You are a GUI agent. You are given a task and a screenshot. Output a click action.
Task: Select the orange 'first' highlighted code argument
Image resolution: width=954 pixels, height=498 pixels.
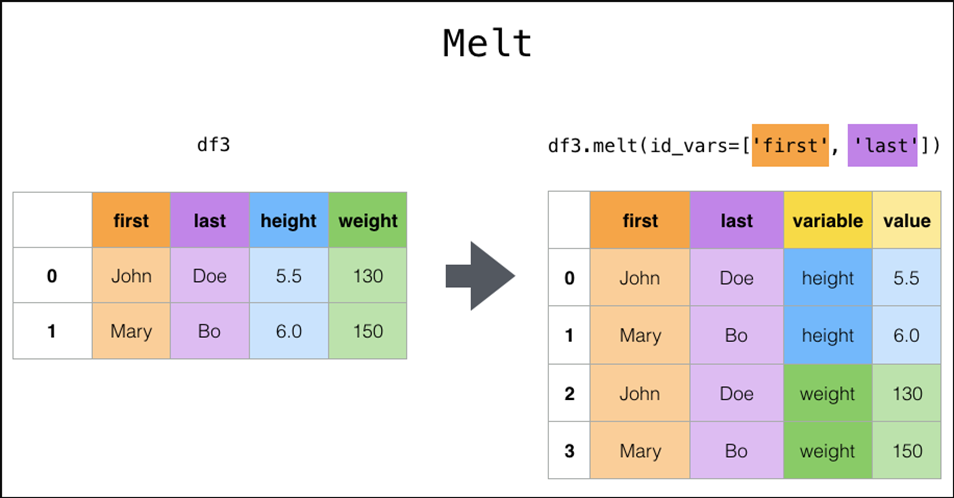coord(790,145)
